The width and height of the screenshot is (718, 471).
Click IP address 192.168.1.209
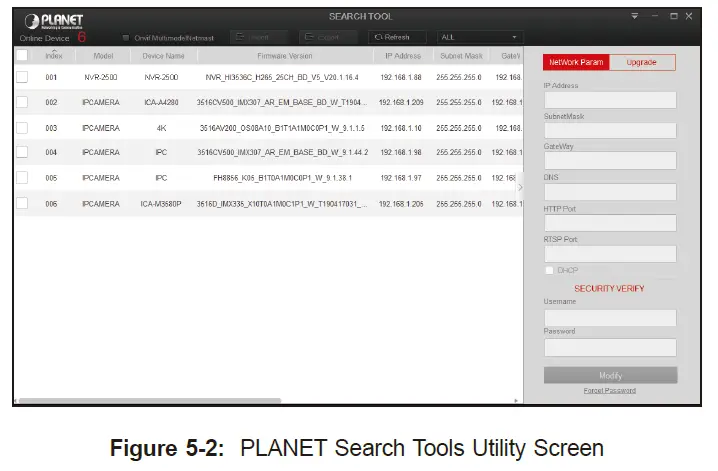tap(401, 102)
